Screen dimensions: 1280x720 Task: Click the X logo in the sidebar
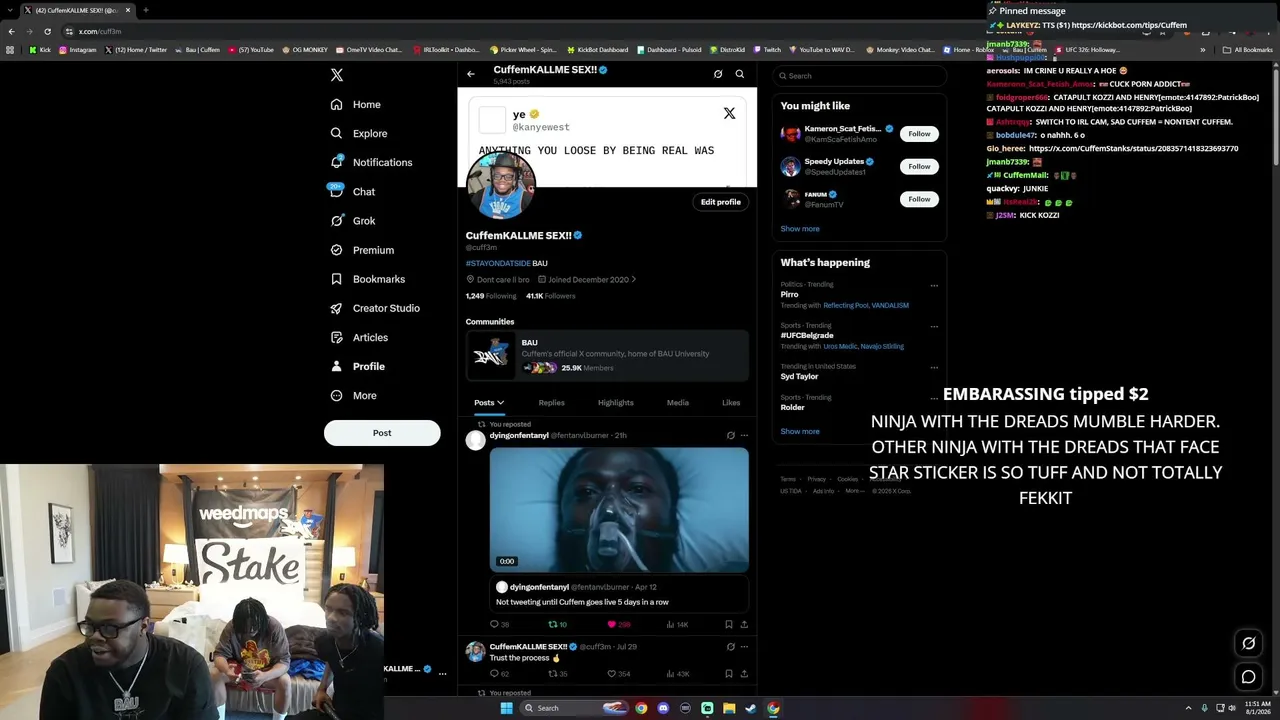pyautogui.click(x=337, y=75)
